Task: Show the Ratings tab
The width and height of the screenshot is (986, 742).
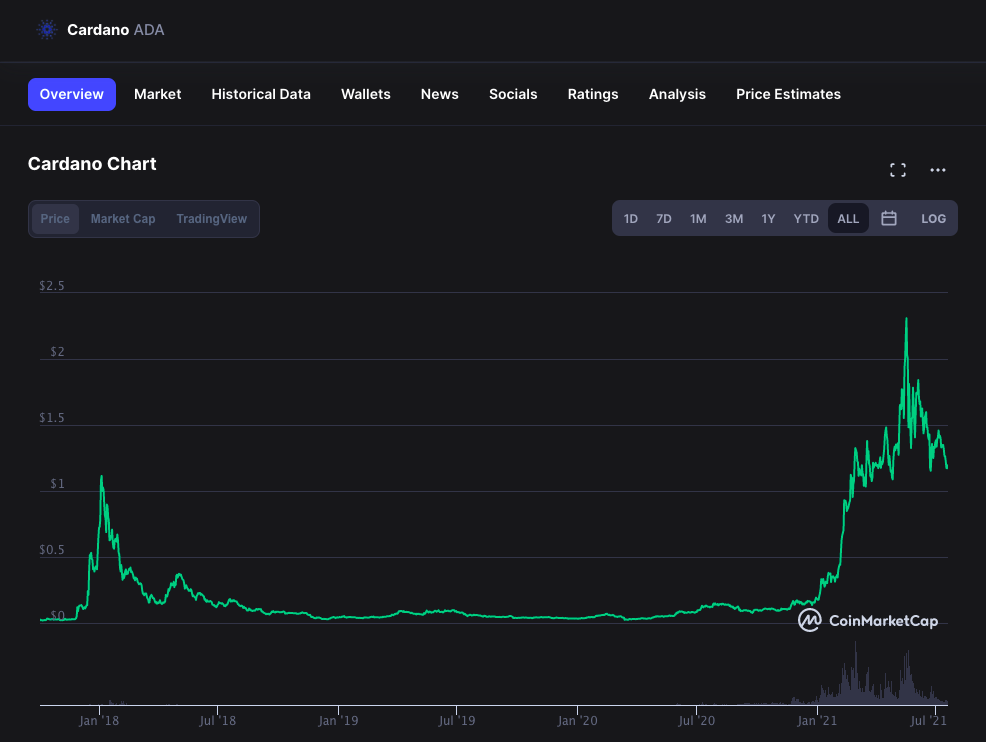Action: (x=593, y=94)
